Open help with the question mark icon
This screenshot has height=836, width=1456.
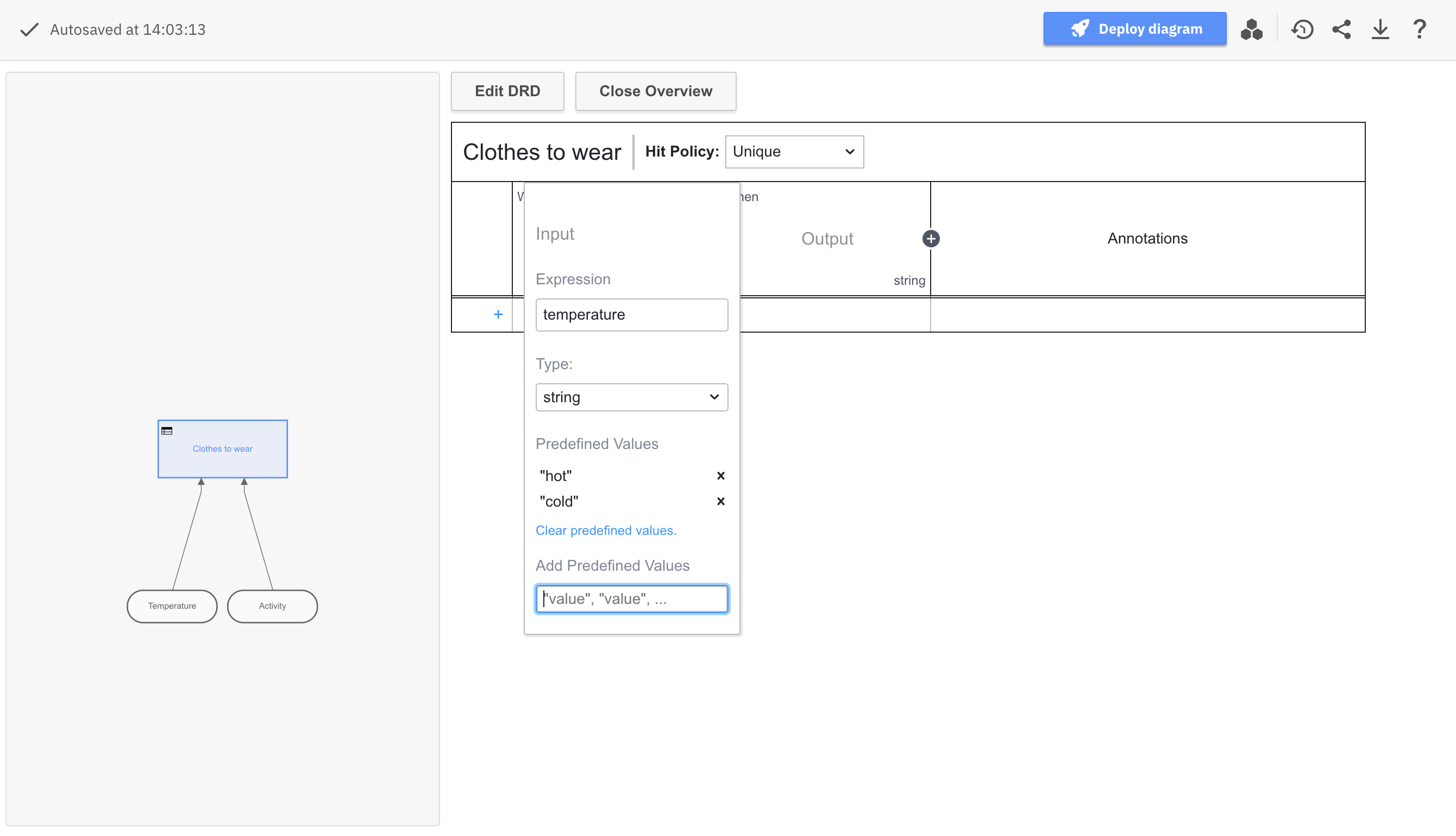pos(1419,29)
